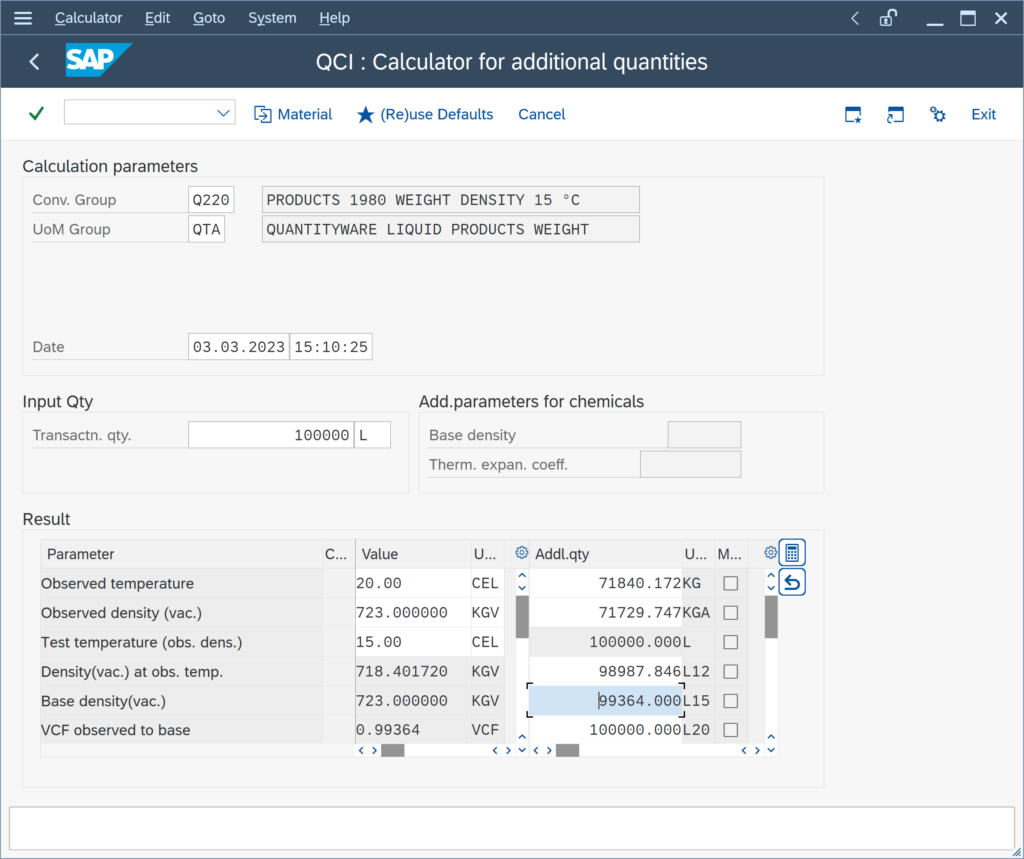Click the Base density field under Add.parameters

704,435
